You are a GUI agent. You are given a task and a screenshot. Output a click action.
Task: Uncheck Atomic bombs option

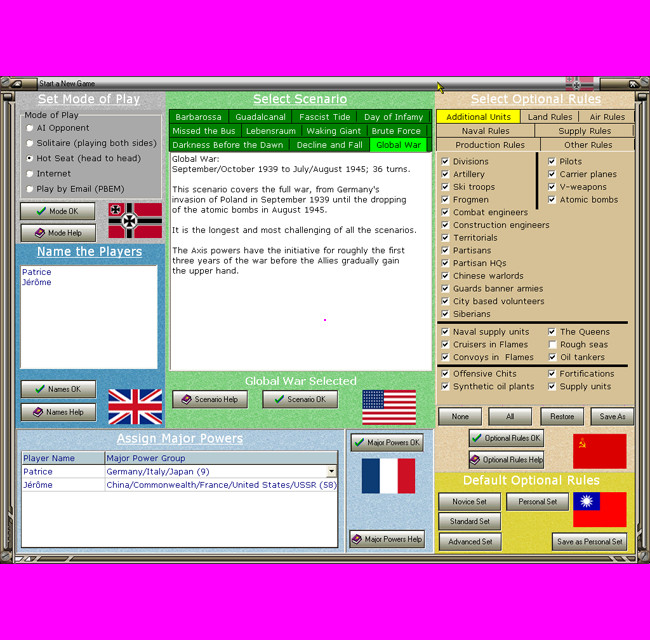click(x=552, y=199)
